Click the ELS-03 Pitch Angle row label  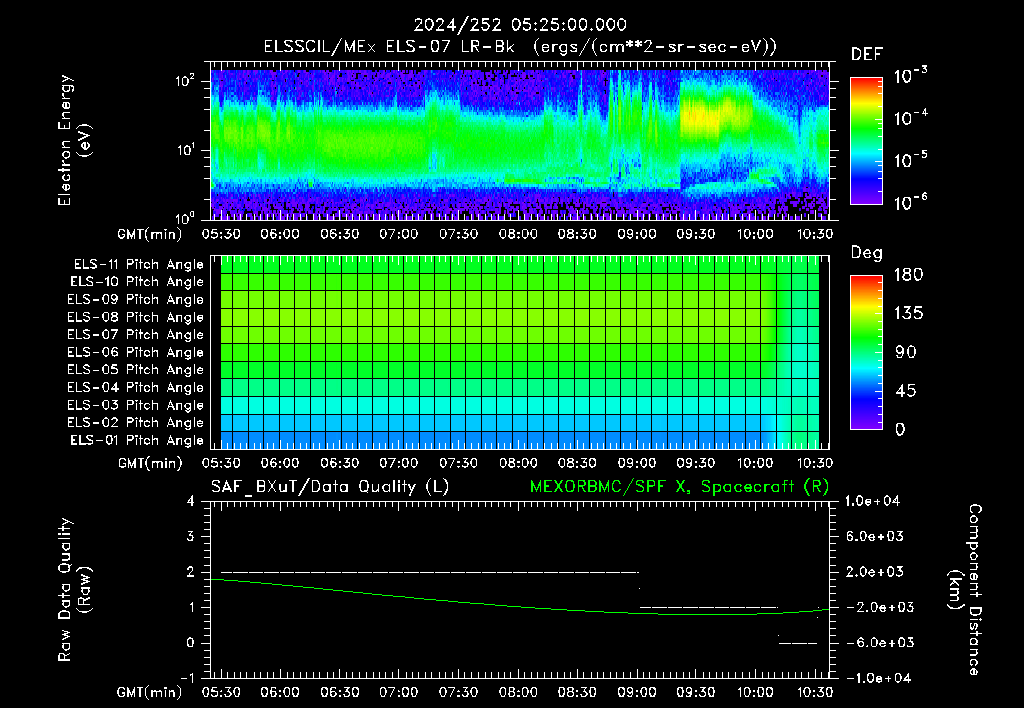[135, 405]
